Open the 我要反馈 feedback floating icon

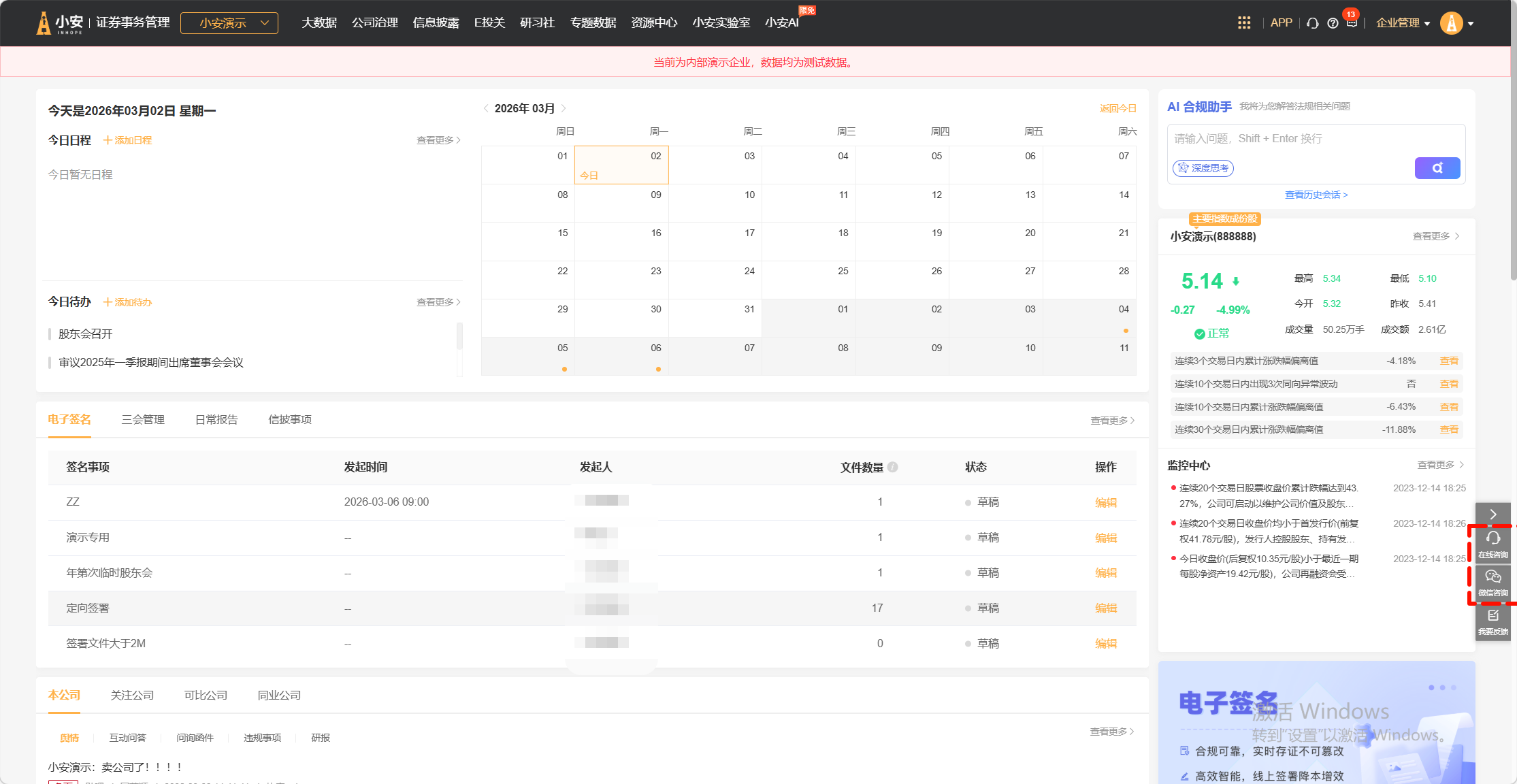coord(1492,621)
